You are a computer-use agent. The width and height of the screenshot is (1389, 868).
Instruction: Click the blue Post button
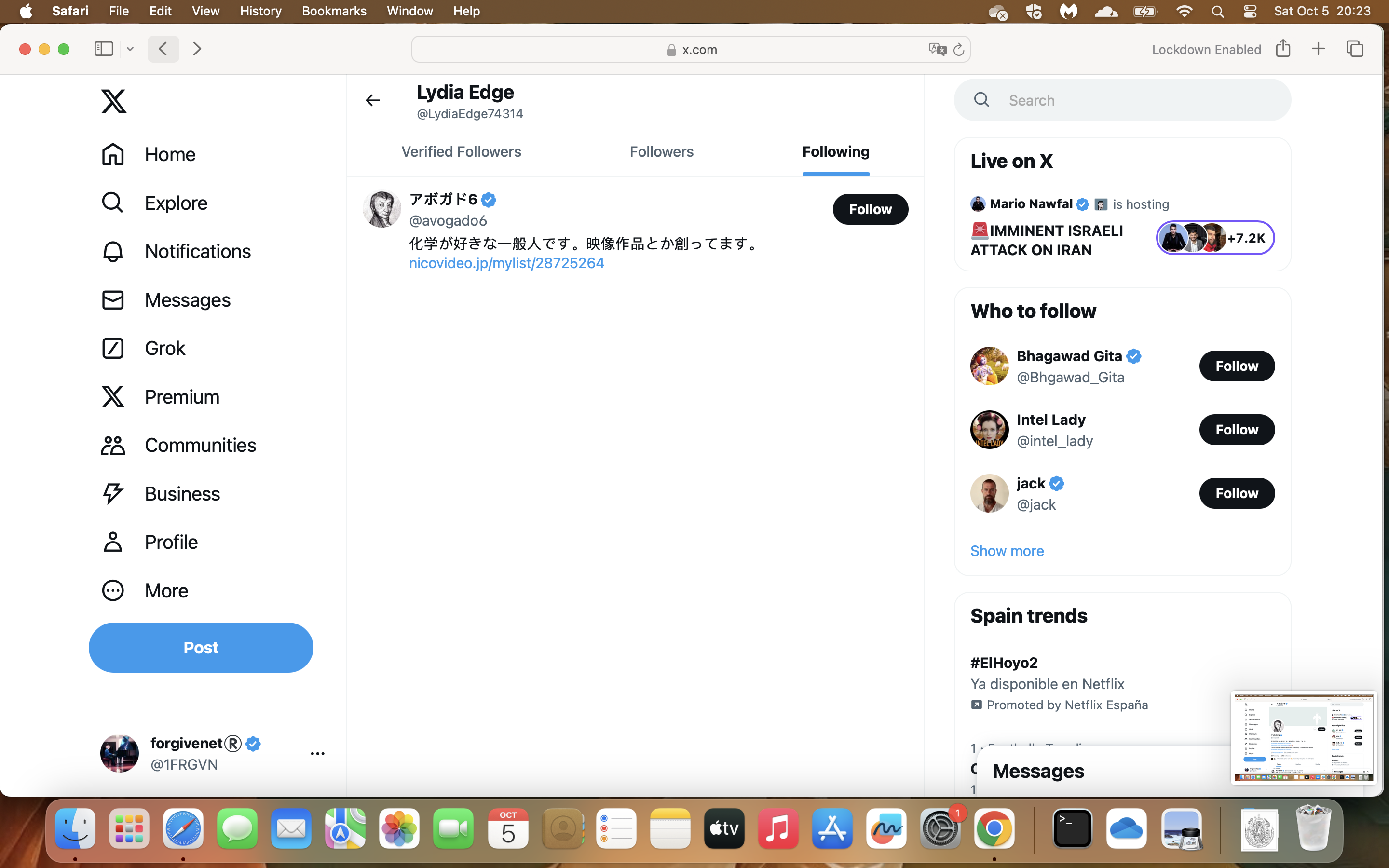coord(201,648)
